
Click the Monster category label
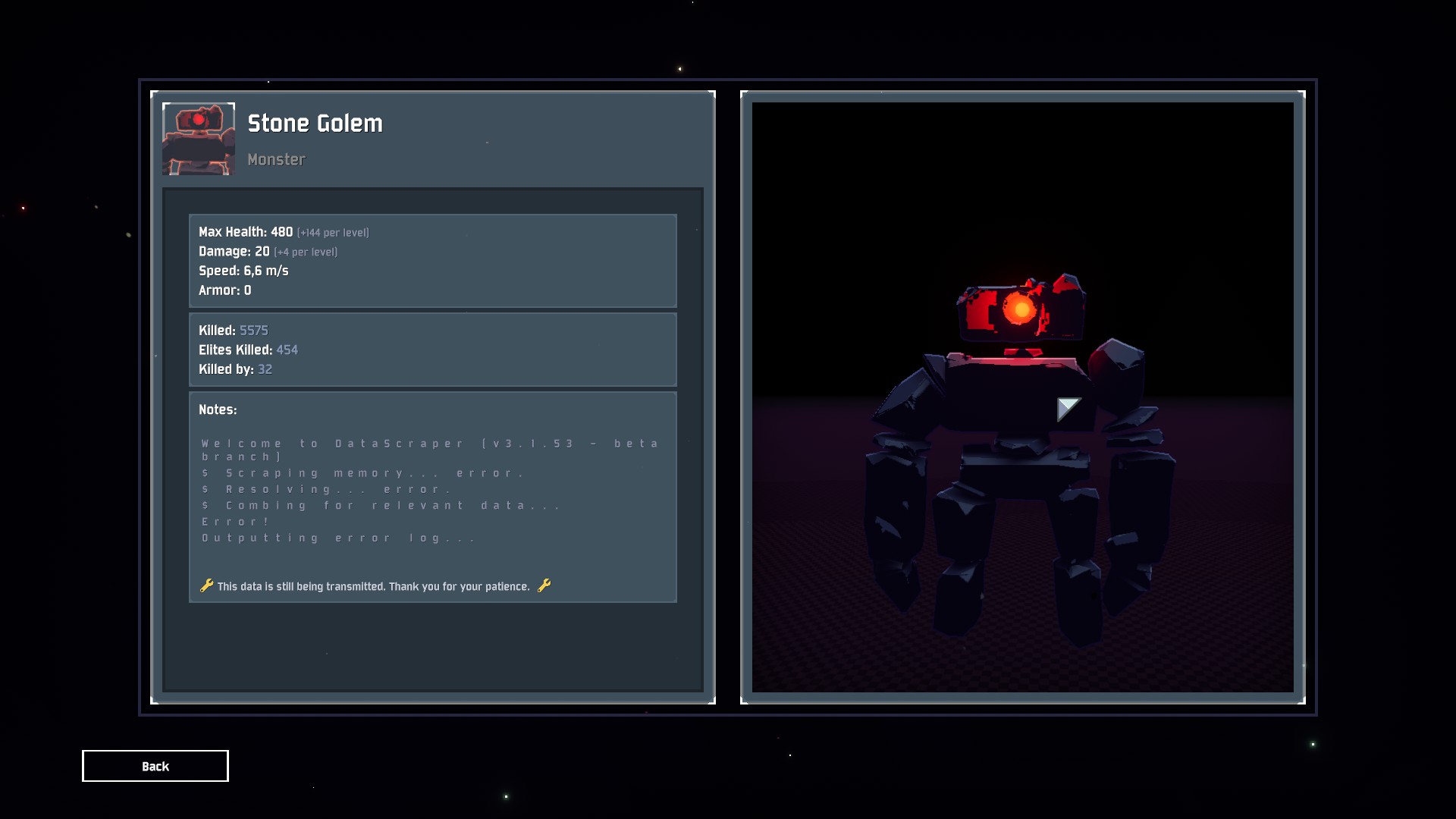tap(276, 159)
